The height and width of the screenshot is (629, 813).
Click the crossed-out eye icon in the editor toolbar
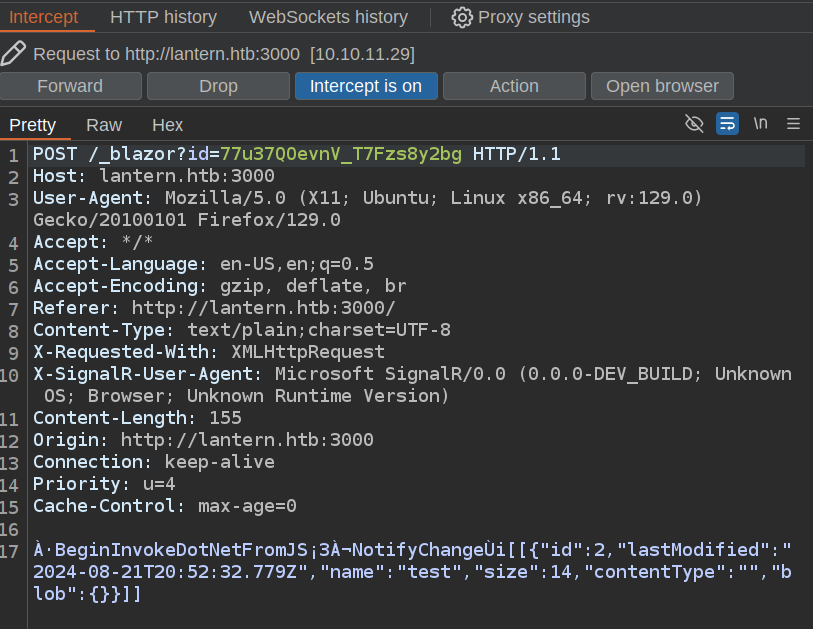point(694,124)
